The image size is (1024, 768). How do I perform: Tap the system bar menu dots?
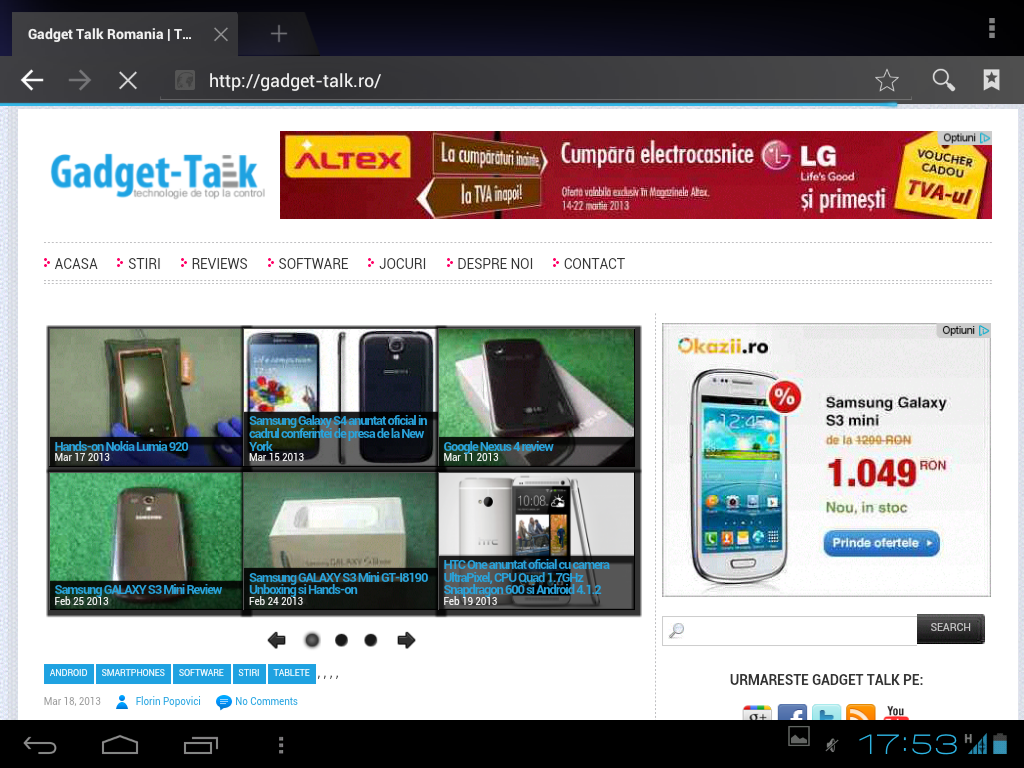(281, 745)
